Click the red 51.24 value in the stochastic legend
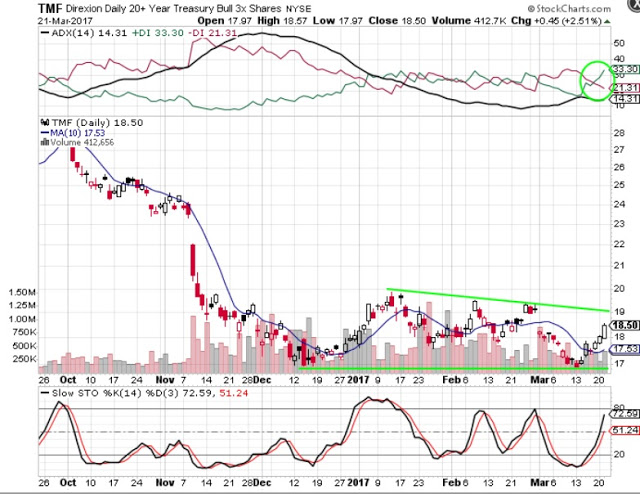The image size is (640, 494). point(234,394)
